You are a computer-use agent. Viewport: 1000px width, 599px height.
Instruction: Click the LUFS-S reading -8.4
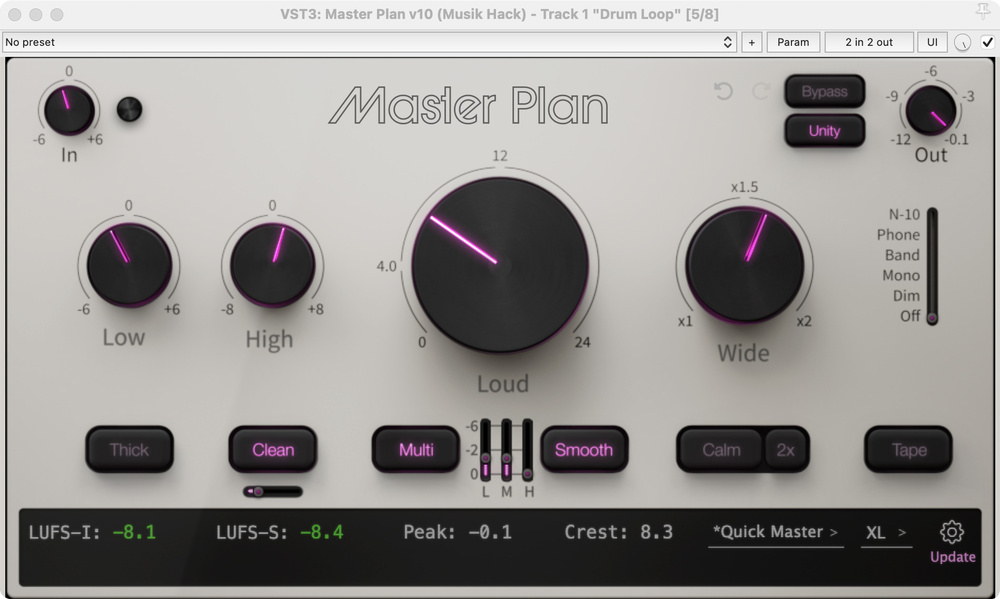[x=321, y=532]
